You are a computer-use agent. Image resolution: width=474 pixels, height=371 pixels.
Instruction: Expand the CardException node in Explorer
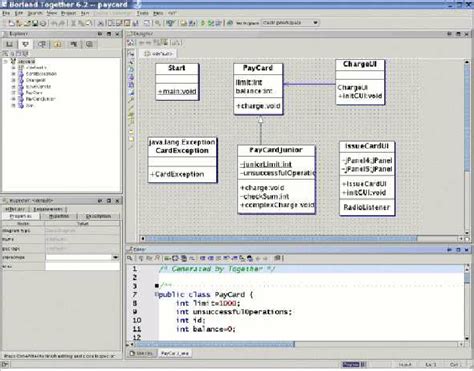[x=14, y=74]
